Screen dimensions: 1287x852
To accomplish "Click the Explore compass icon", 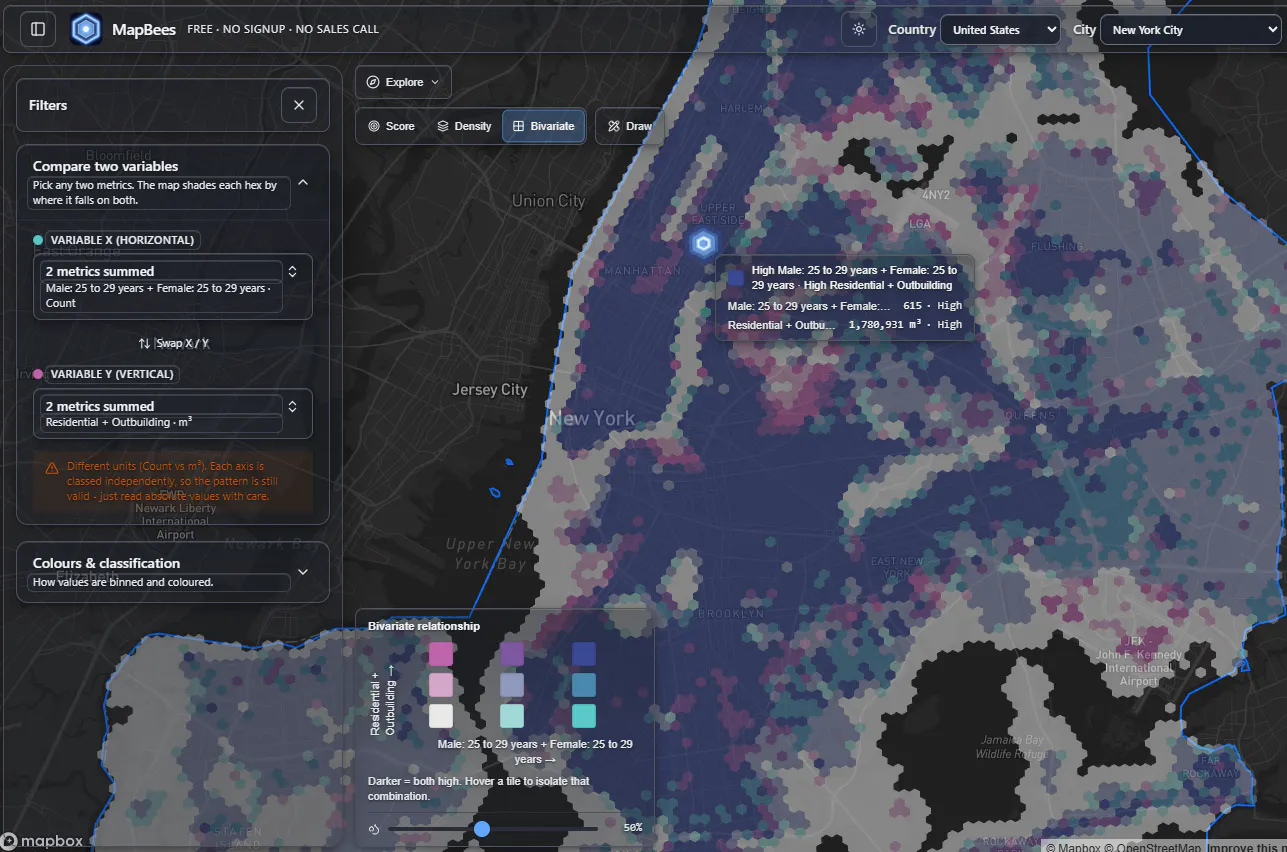I will [x=373, y=82].
